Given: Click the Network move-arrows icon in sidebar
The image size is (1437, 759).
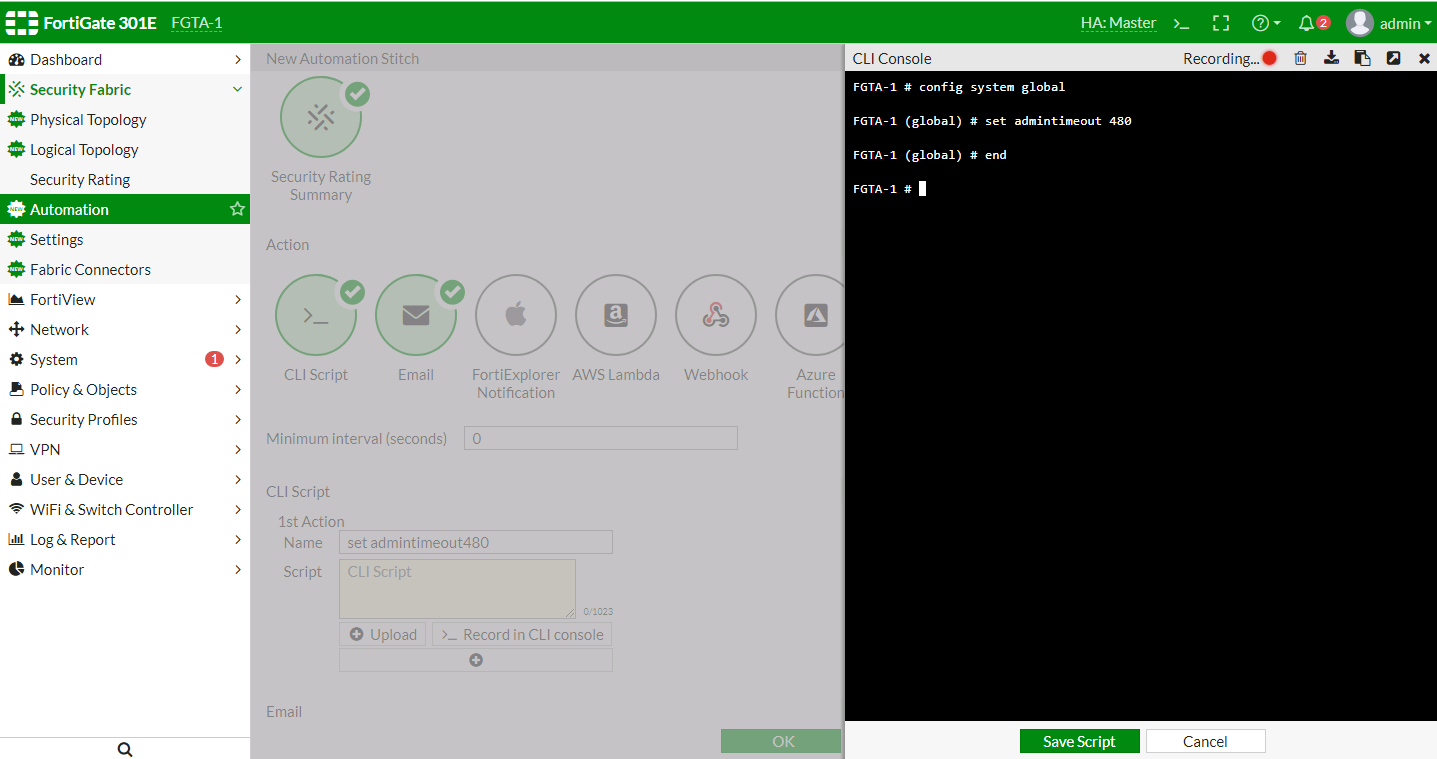Looking at the screenshot, I should [x=16, y=329].
